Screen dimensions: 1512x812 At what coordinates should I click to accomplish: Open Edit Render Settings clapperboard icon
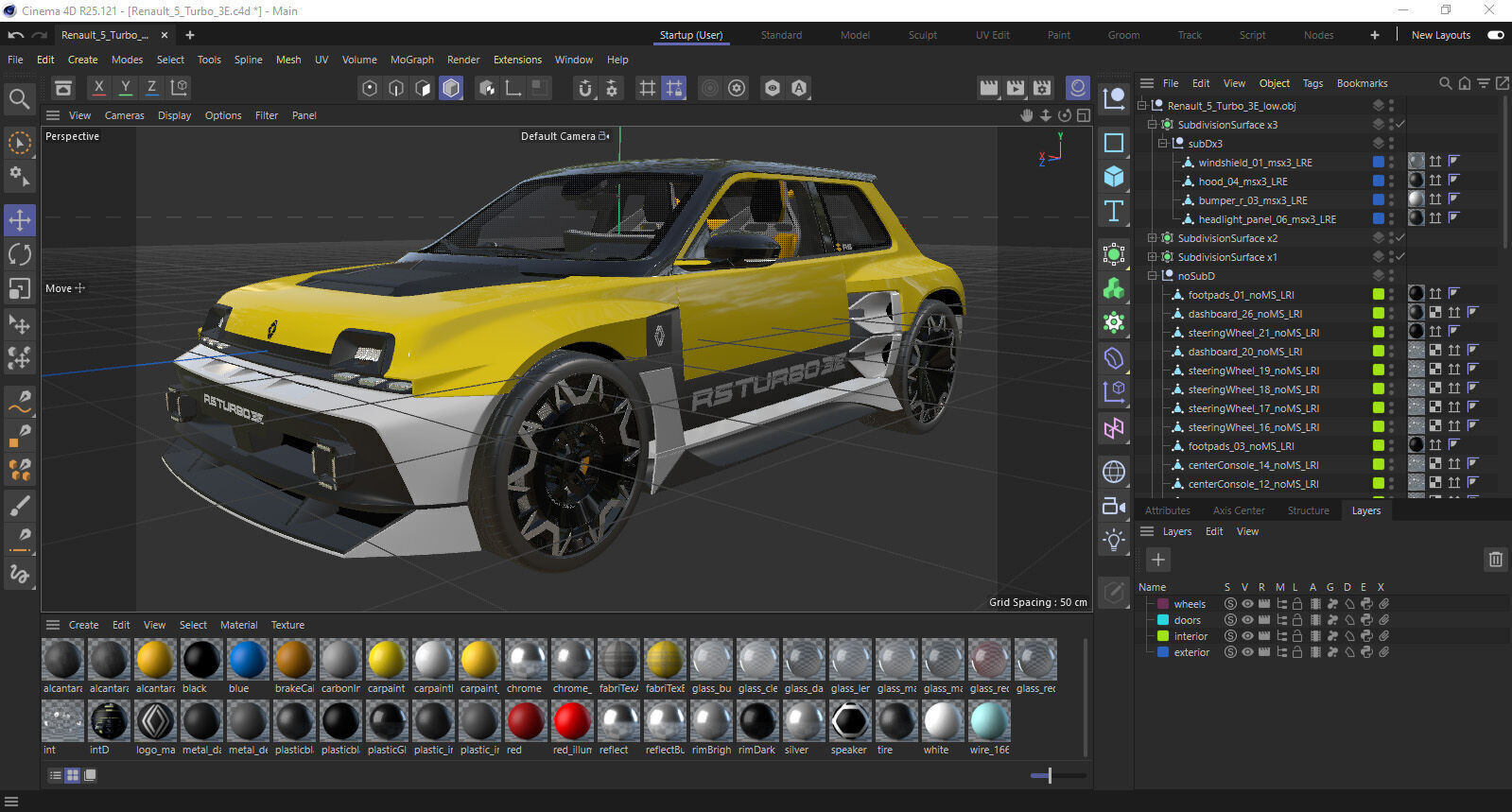point(1042,88)
